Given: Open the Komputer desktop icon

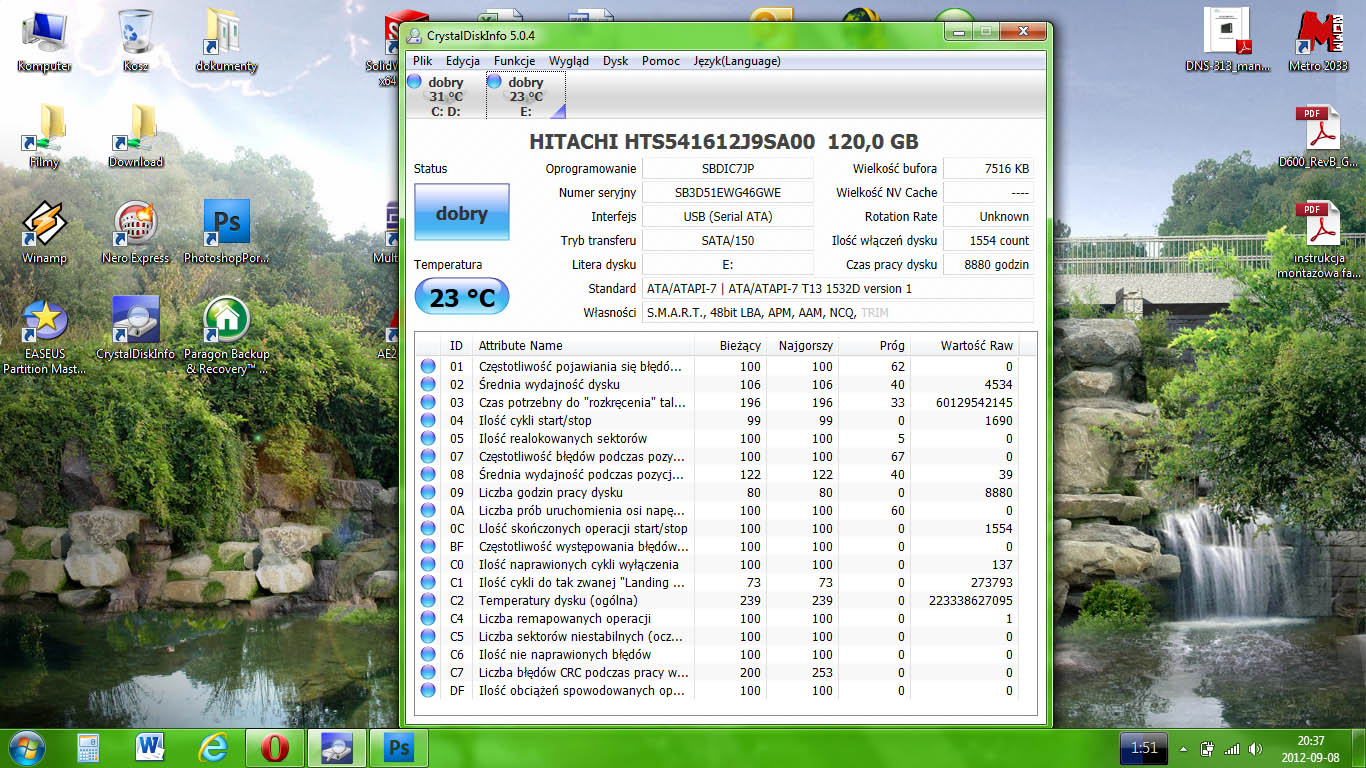Looking at the screenshot, I should point(44,40).
